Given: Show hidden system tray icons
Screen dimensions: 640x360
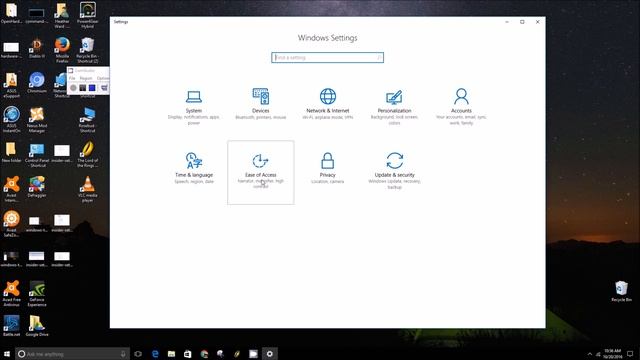Looking at the screenshot, I should [x=589, y=354].
